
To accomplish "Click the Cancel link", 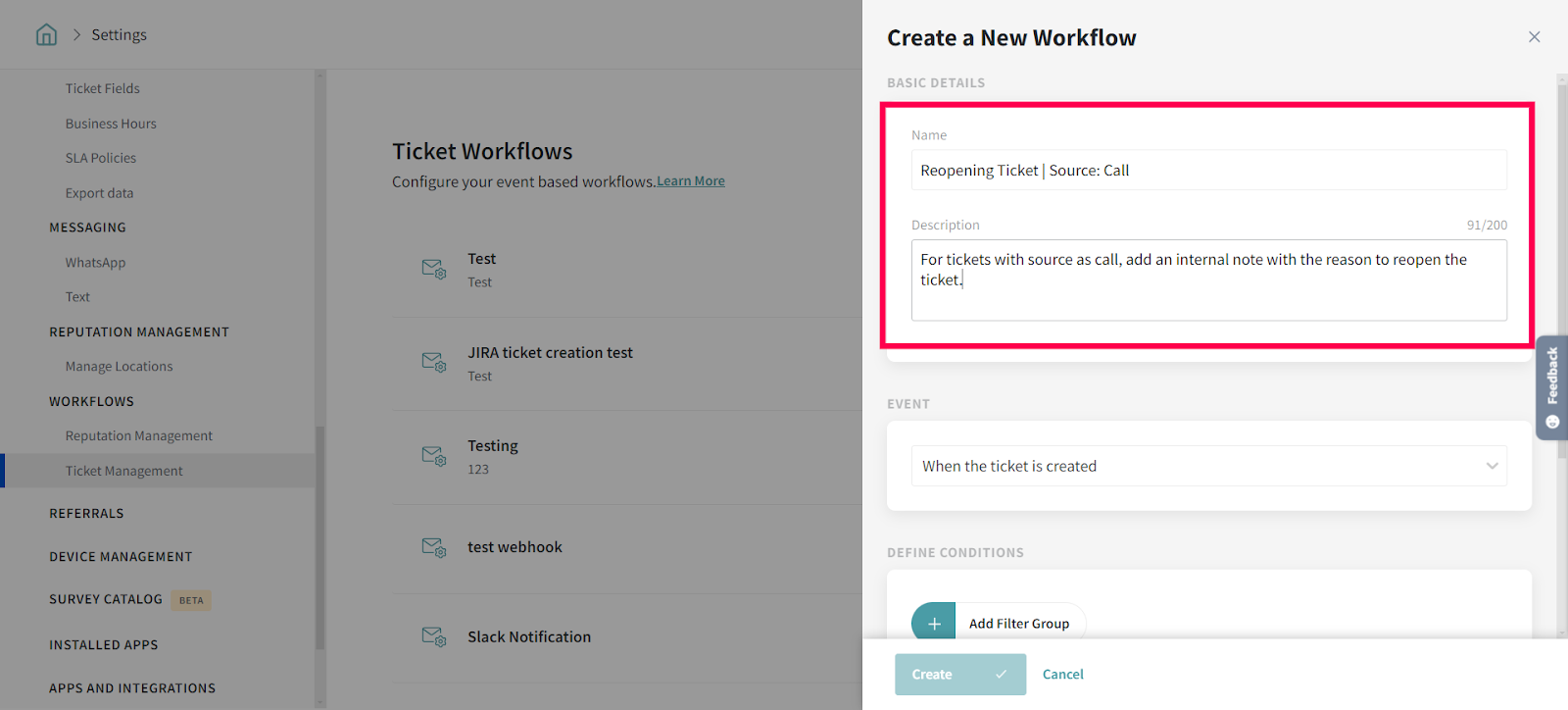I will (1062, 674).
